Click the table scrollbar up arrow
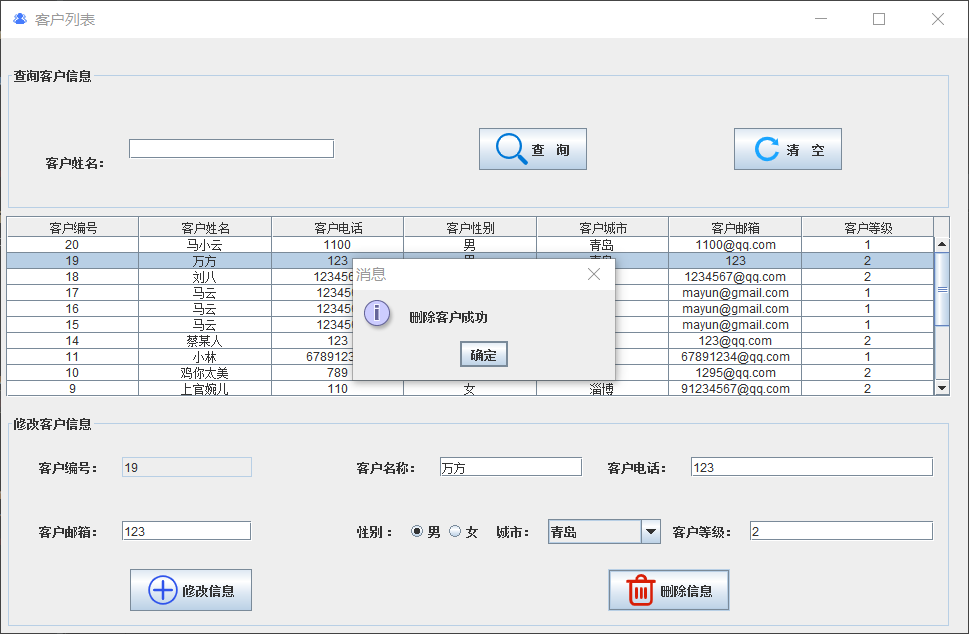The height and width of the screenshot is (634, 969). [942, 244]
